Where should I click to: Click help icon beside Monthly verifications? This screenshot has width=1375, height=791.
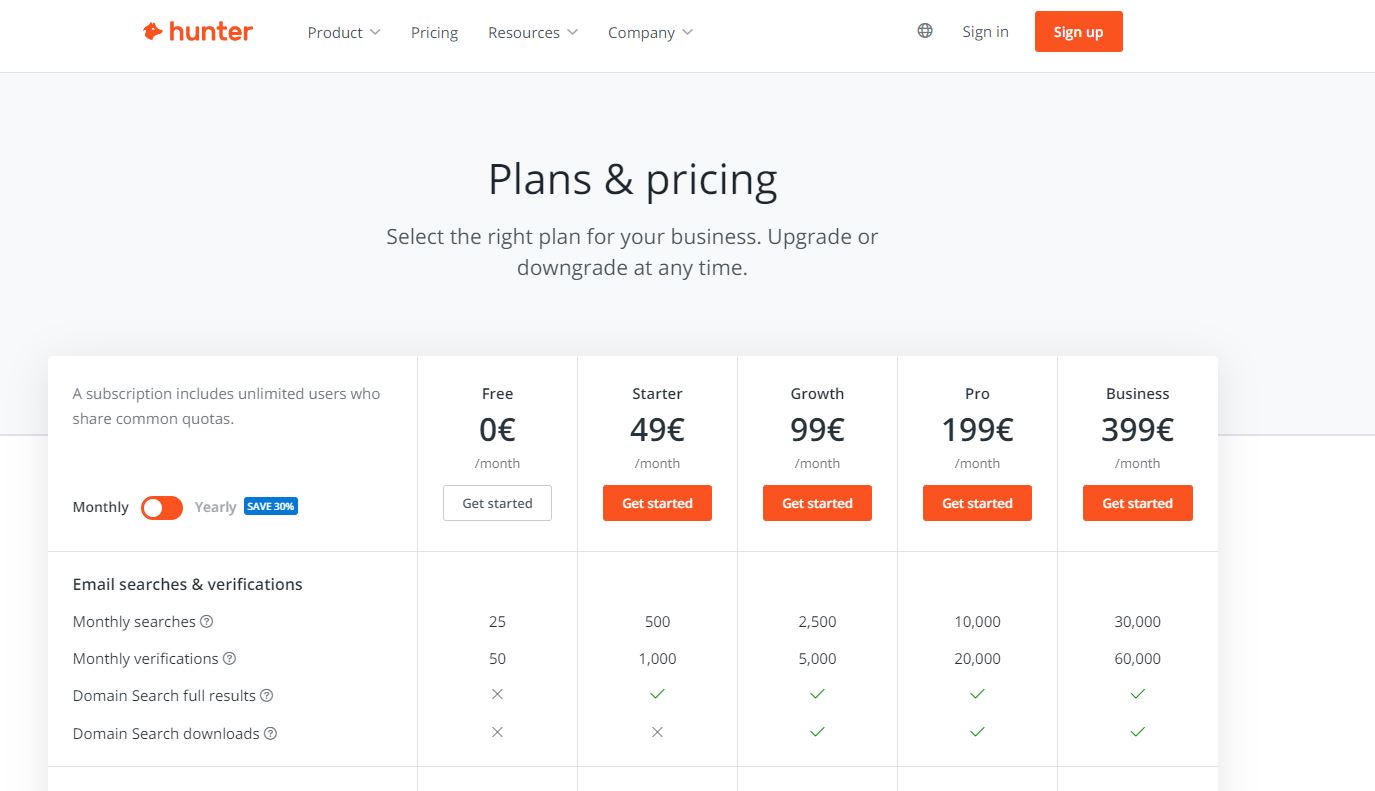click(x=230, y=658)
